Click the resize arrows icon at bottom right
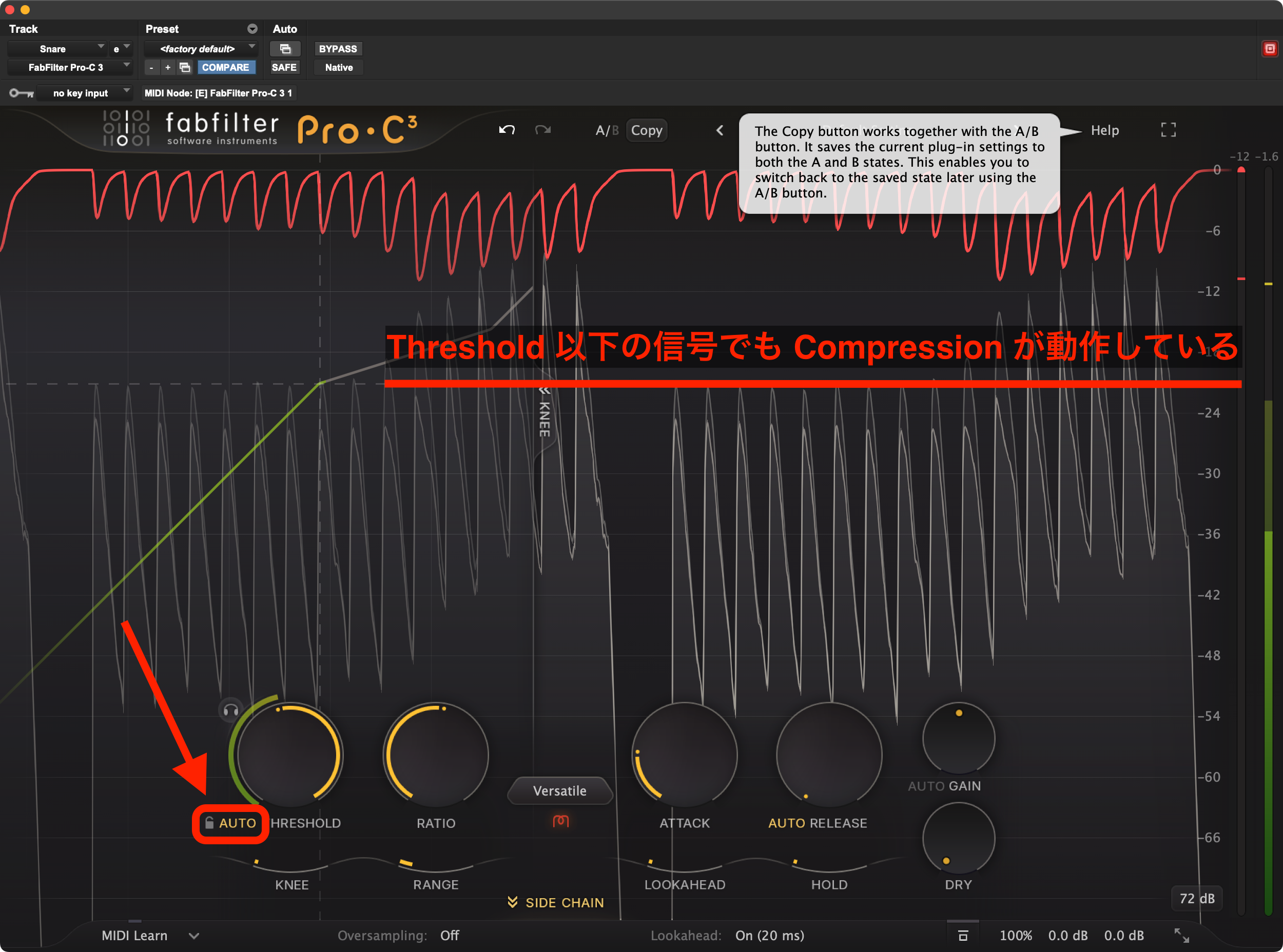This screenshot has height=952, width=1283. coord(1181,935)
